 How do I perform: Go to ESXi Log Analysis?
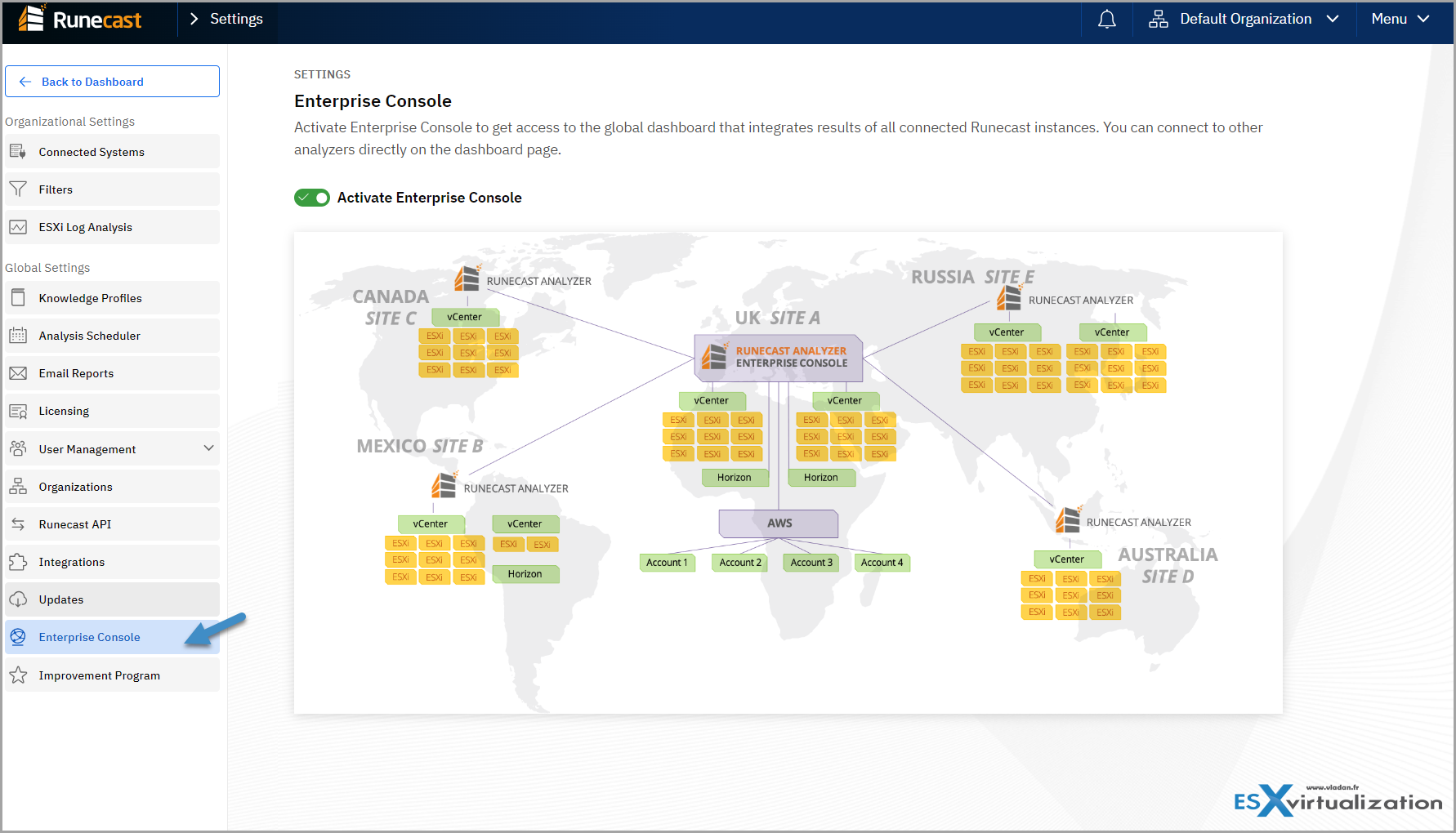[x=112, y=227]
